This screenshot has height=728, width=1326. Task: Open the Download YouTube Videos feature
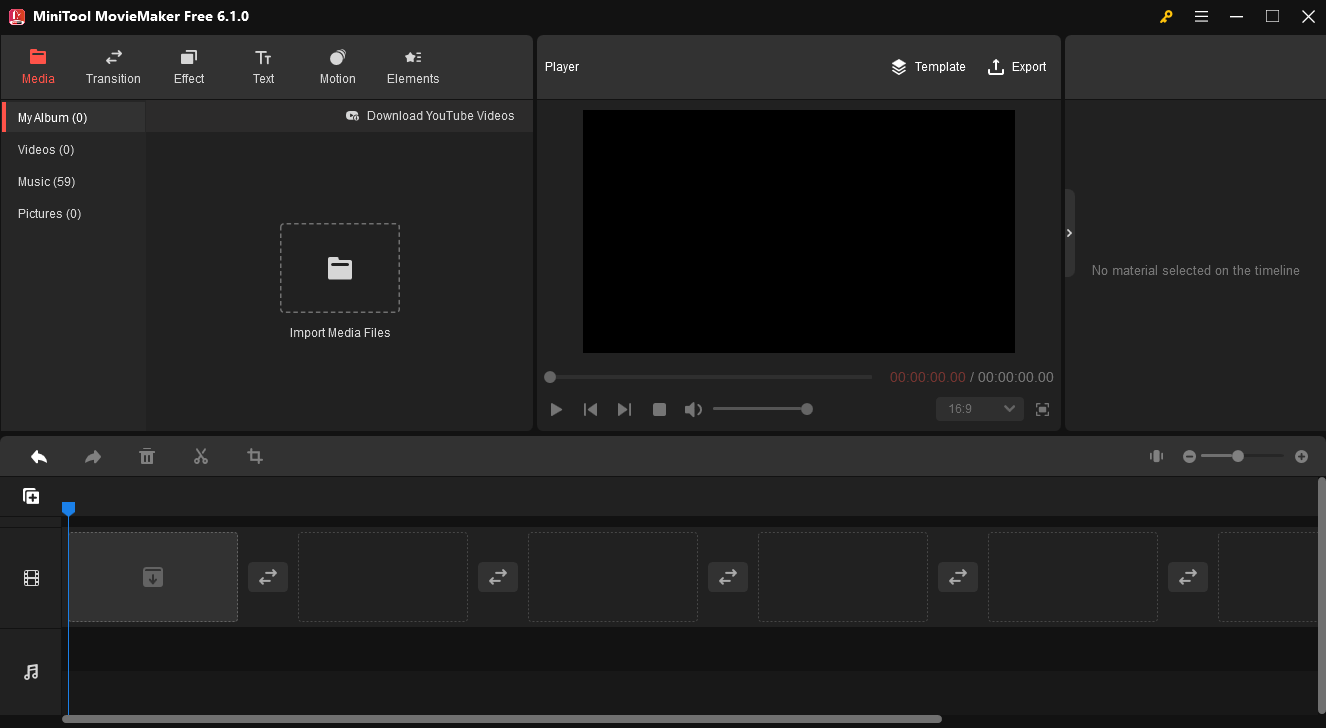coord(430,115)
